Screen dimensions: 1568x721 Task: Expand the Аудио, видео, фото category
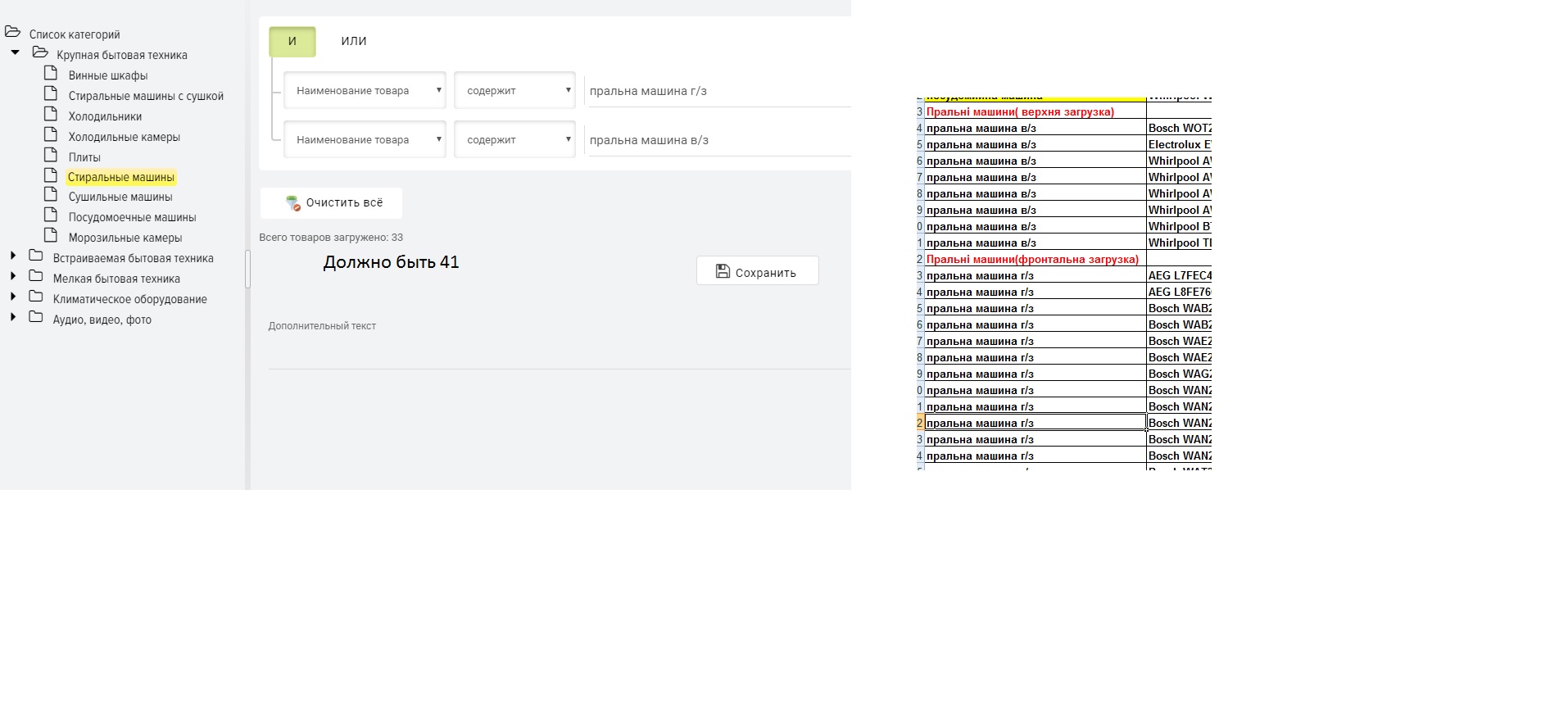pyautogui.click(x=13, y=317)
